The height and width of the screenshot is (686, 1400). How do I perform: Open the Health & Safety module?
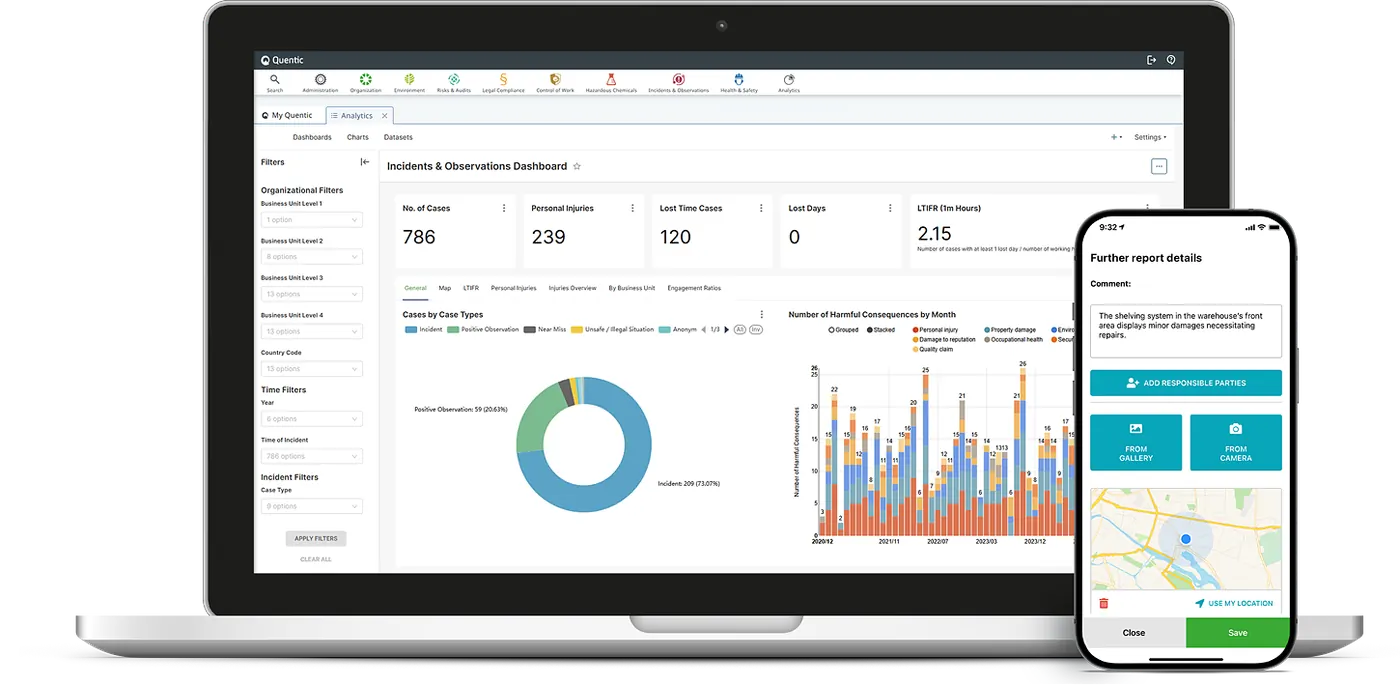[x=739, y=83]
